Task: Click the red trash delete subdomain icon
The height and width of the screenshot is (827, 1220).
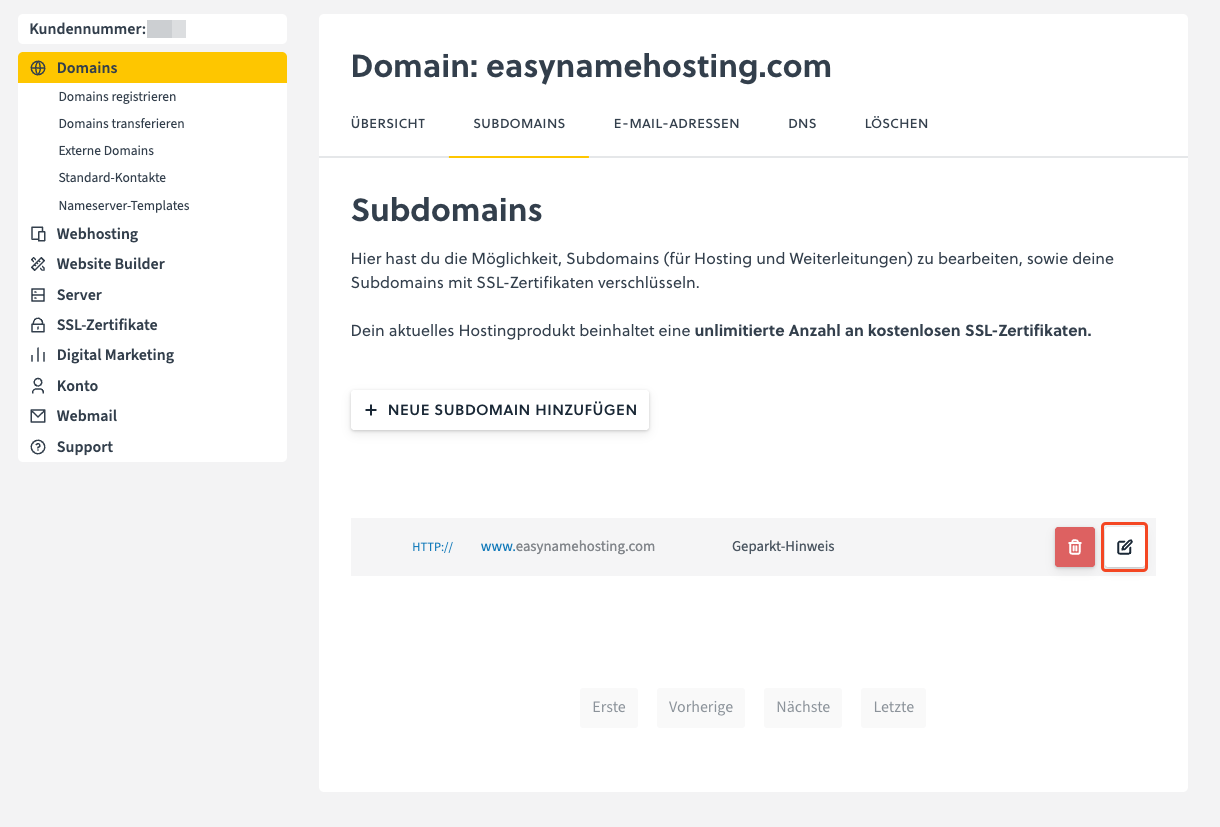Action: click(1074, 547)
